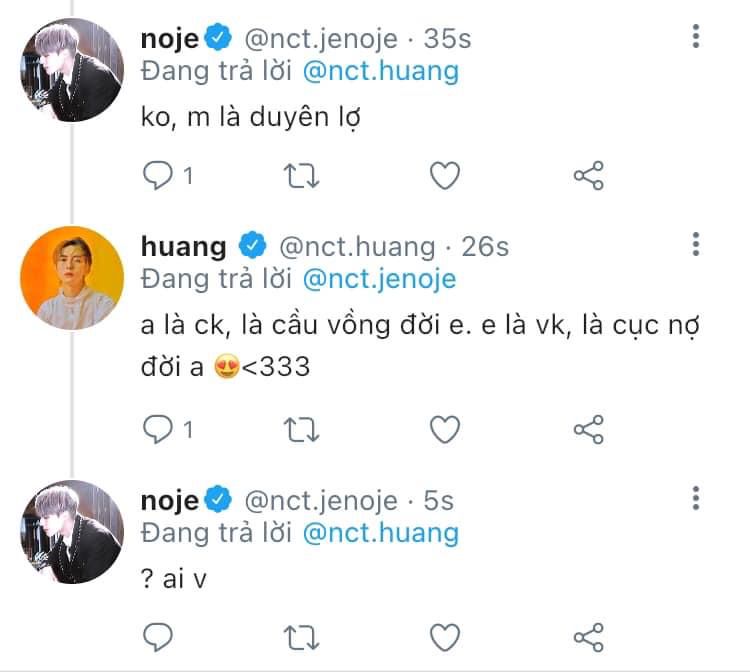Open more options for noje's 35s tweet
Viewport: 750px width, 672px height.
click(x=696, y=36)
